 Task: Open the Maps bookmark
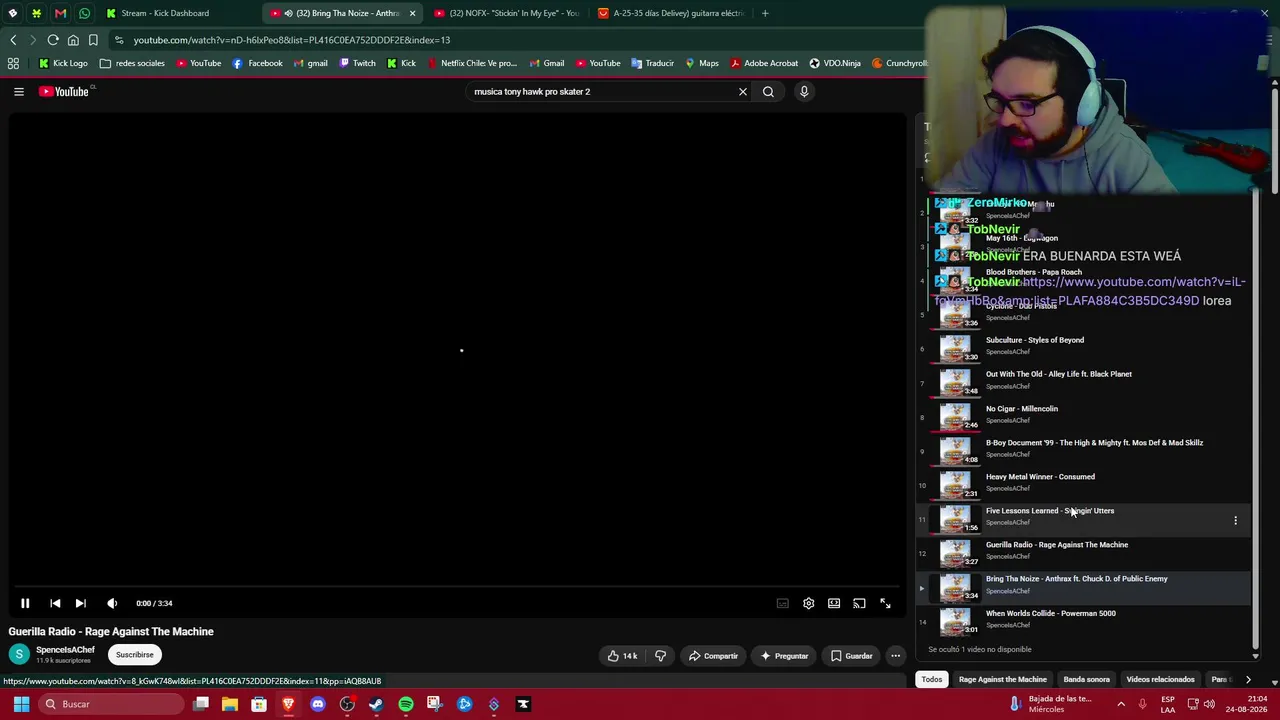tap(702, 63)
